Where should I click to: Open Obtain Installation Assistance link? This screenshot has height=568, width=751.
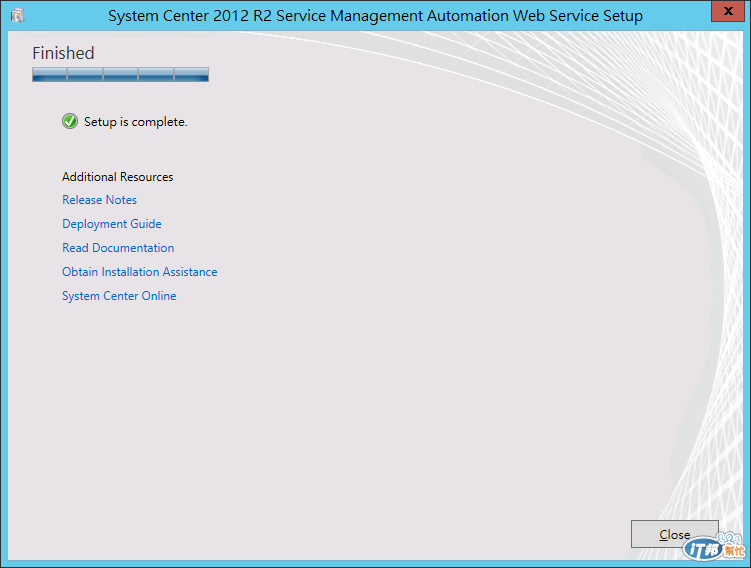[x=139, y=272]
